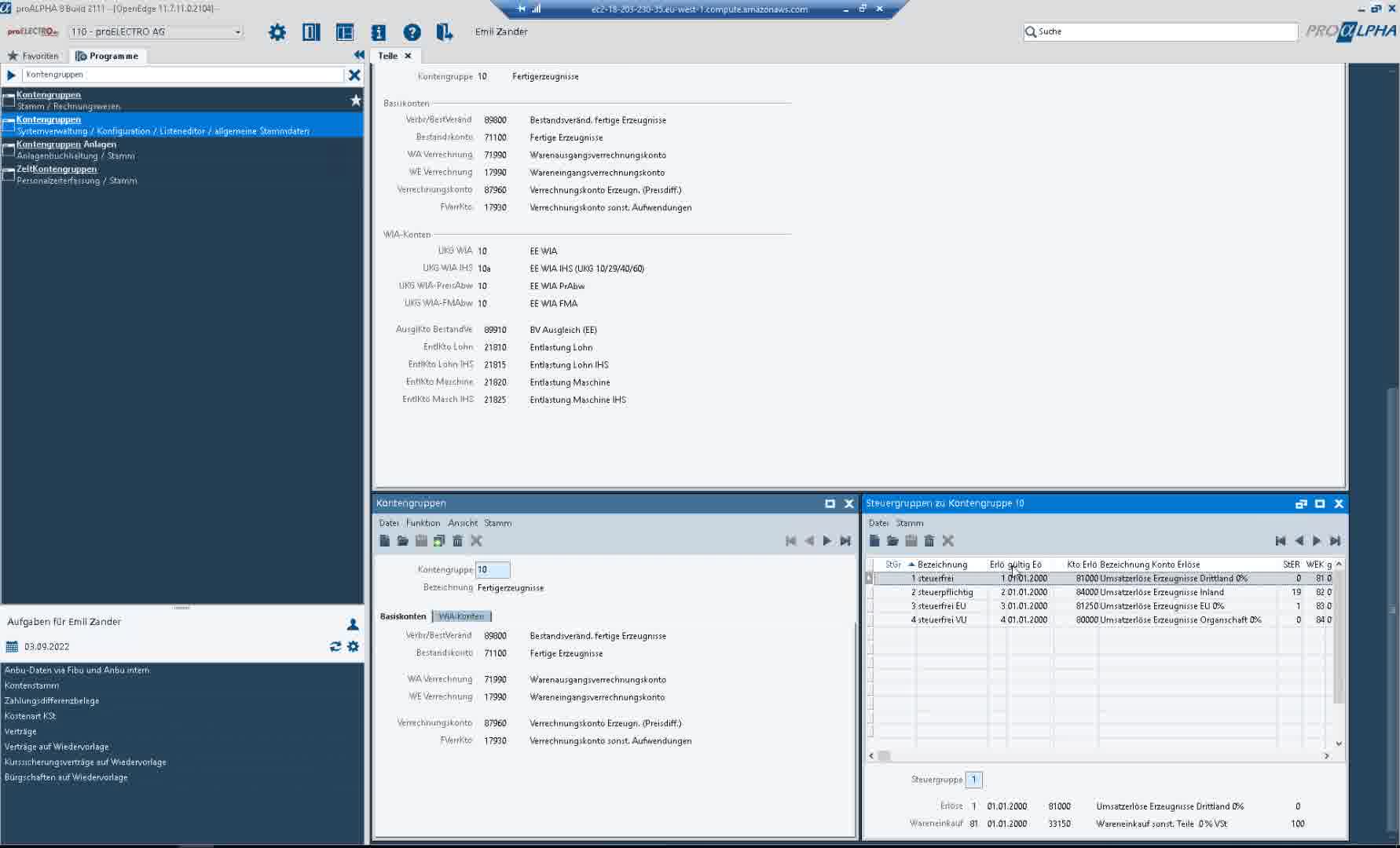Screen dimensions: 1400x848
Task: Click the Kontengruppe input field with 10
Action: (x=493, y=570)
